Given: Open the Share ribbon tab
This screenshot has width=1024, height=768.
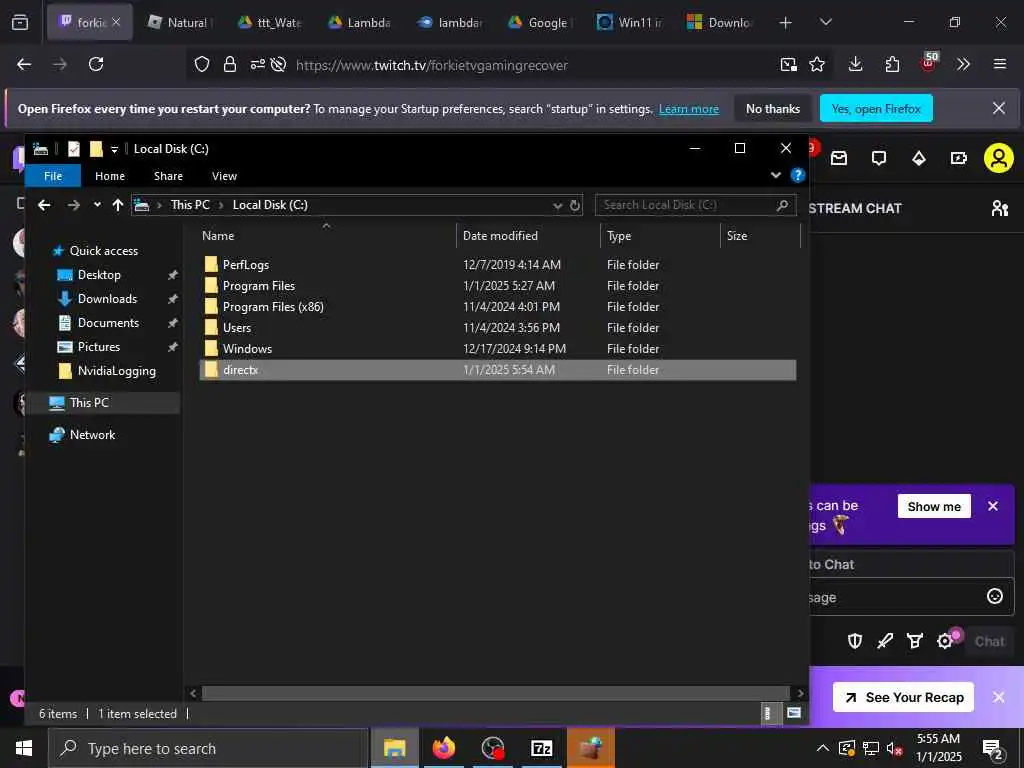Looking at the screenshot, I should click(168, 176).
